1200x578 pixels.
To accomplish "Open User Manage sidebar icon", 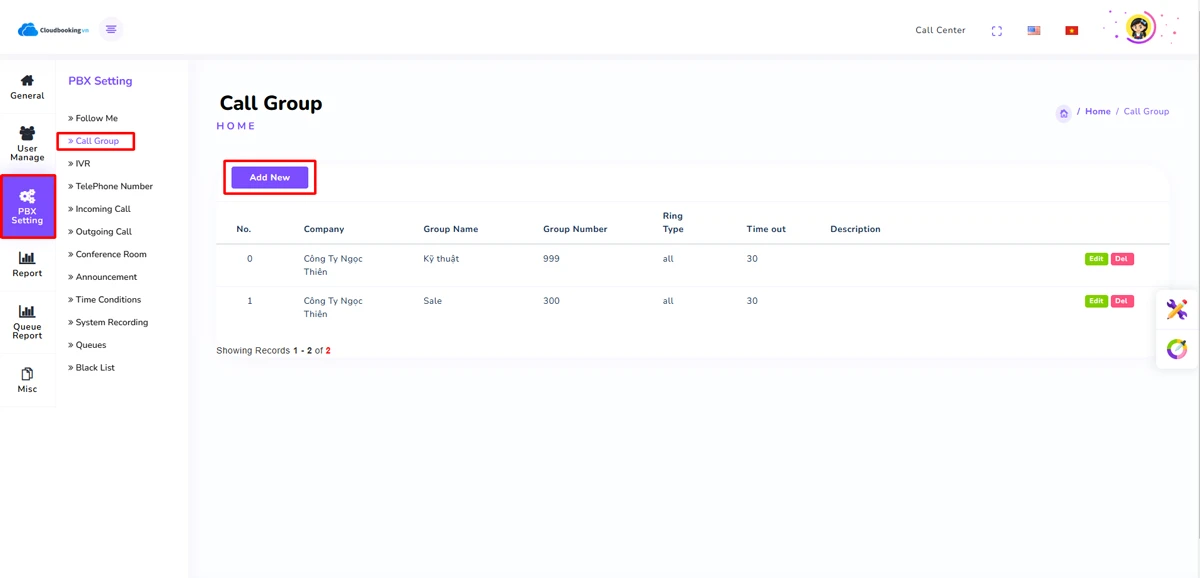I will (27, 133).
